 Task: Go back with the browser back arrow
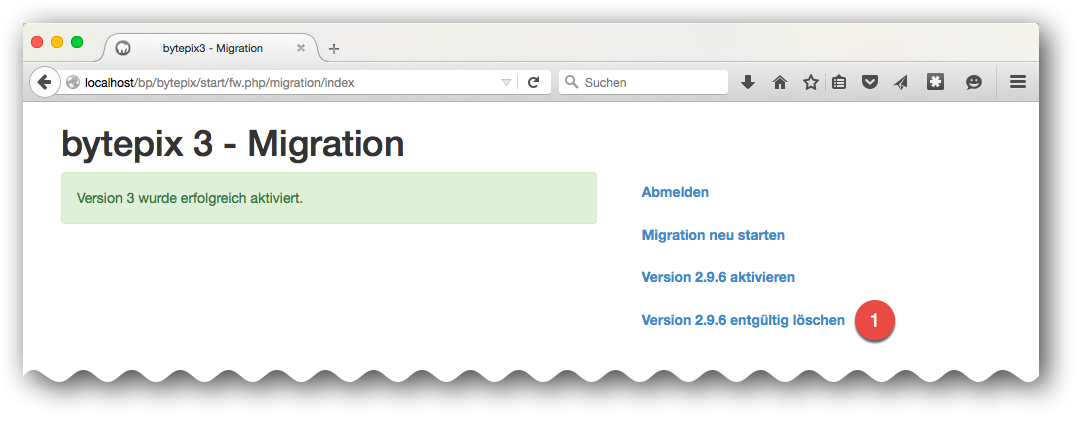click(45, 82)
